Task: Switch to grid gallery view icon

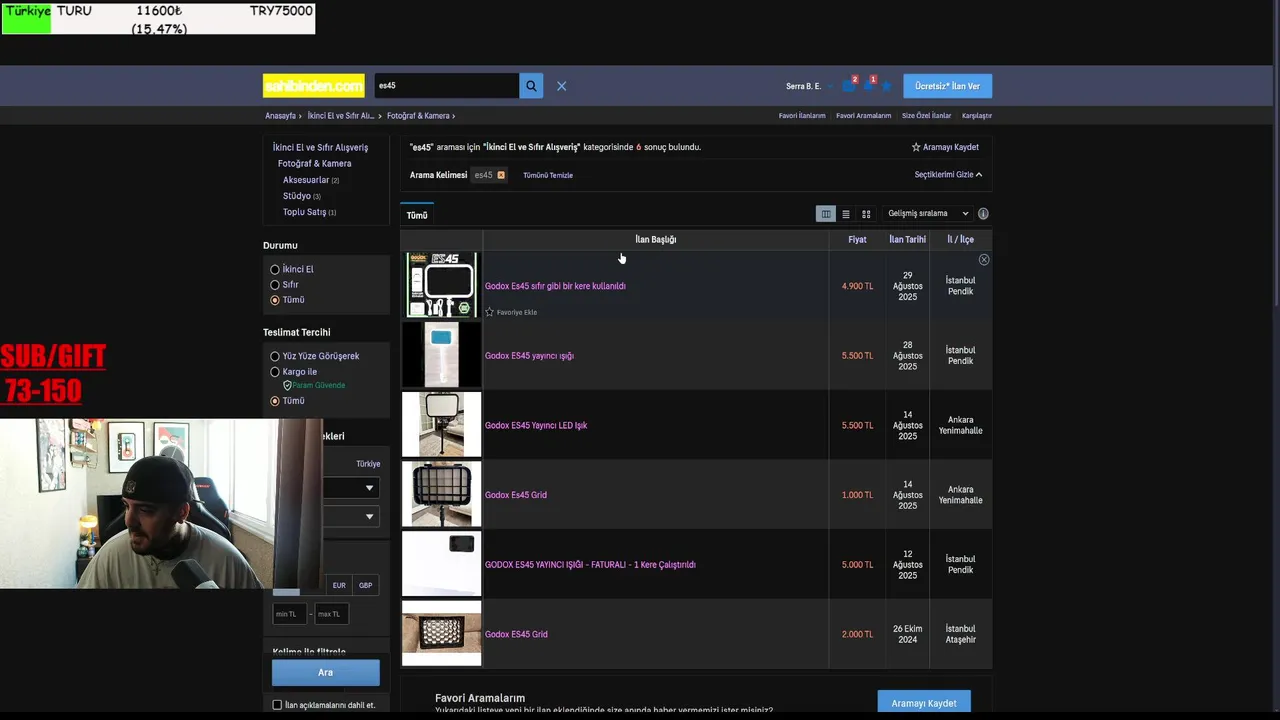Action: pos(866,214)
